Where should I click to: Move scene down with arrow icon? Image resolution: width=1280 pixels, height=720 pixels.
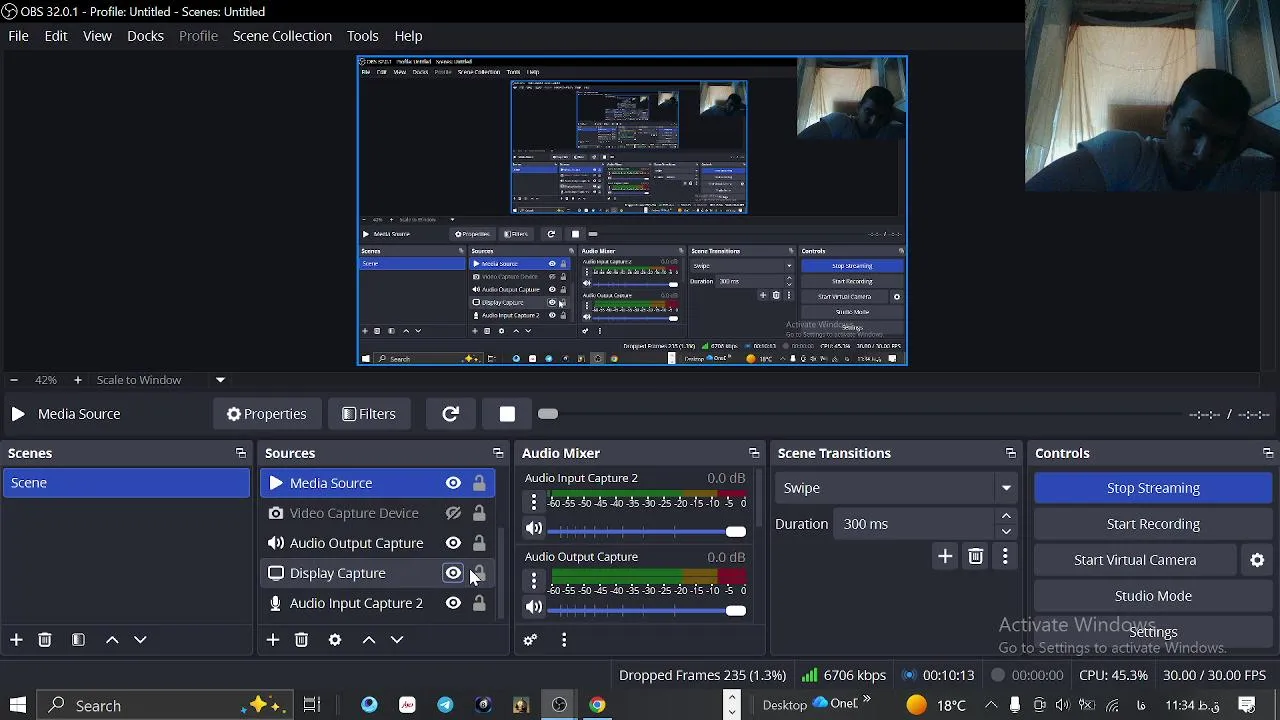pos(140,640)
